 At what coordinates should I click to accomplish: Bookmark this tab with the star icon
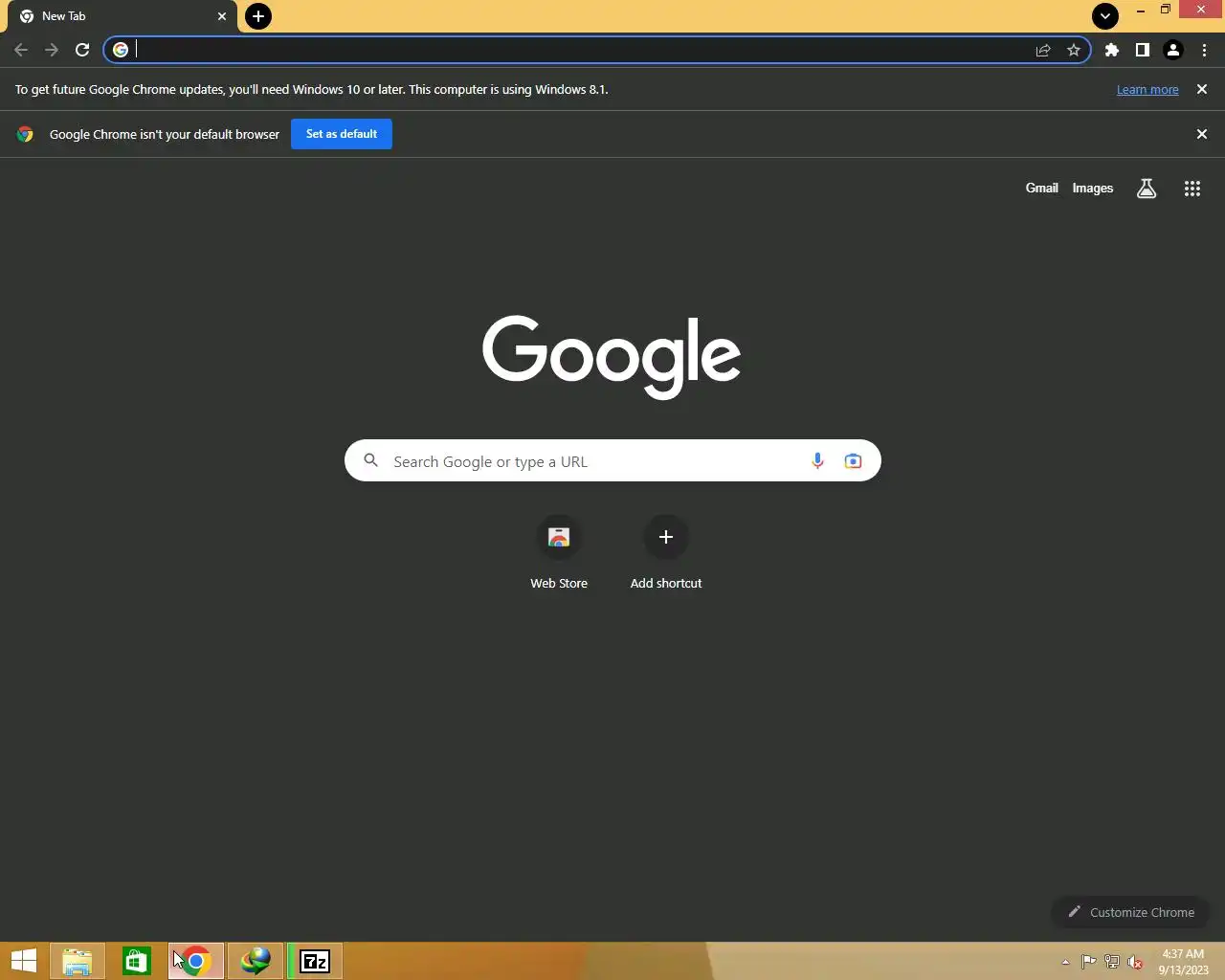(x=1074, y=50)
